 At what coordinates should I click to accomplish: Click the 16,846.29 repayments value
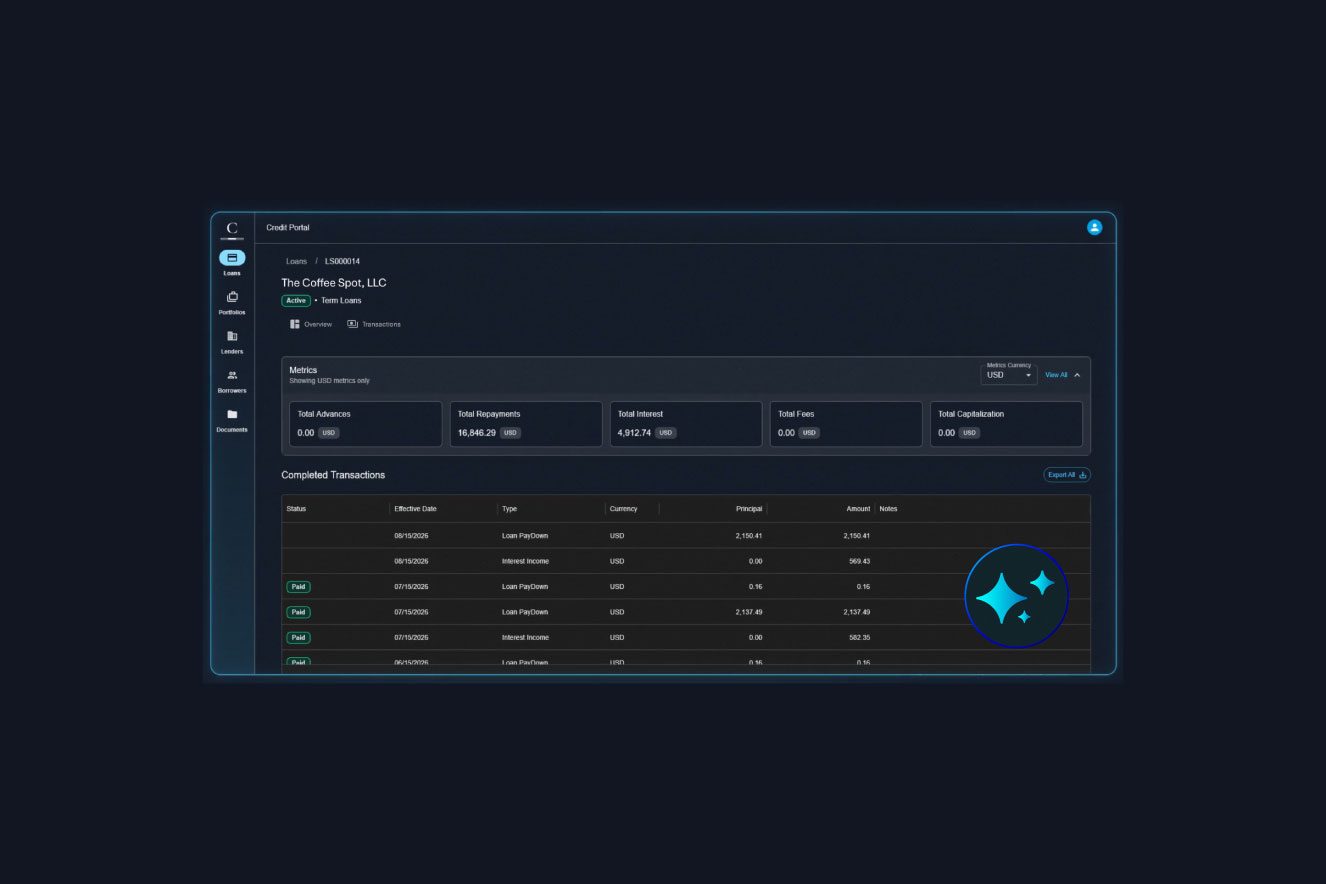tap(477, 433)
